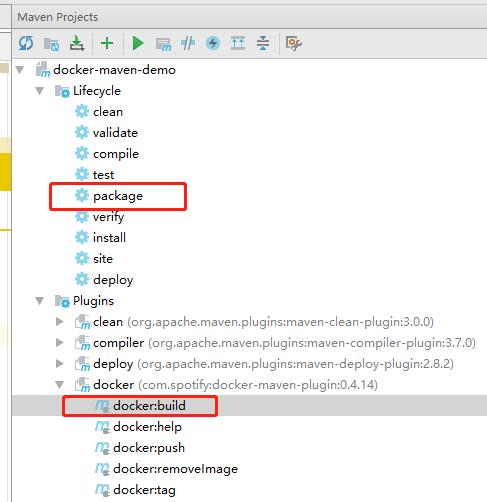Click Collapse All icon in toolbar
Viewport: 487px width, 502px height.
pyautogui.click(x=263, y=43)
